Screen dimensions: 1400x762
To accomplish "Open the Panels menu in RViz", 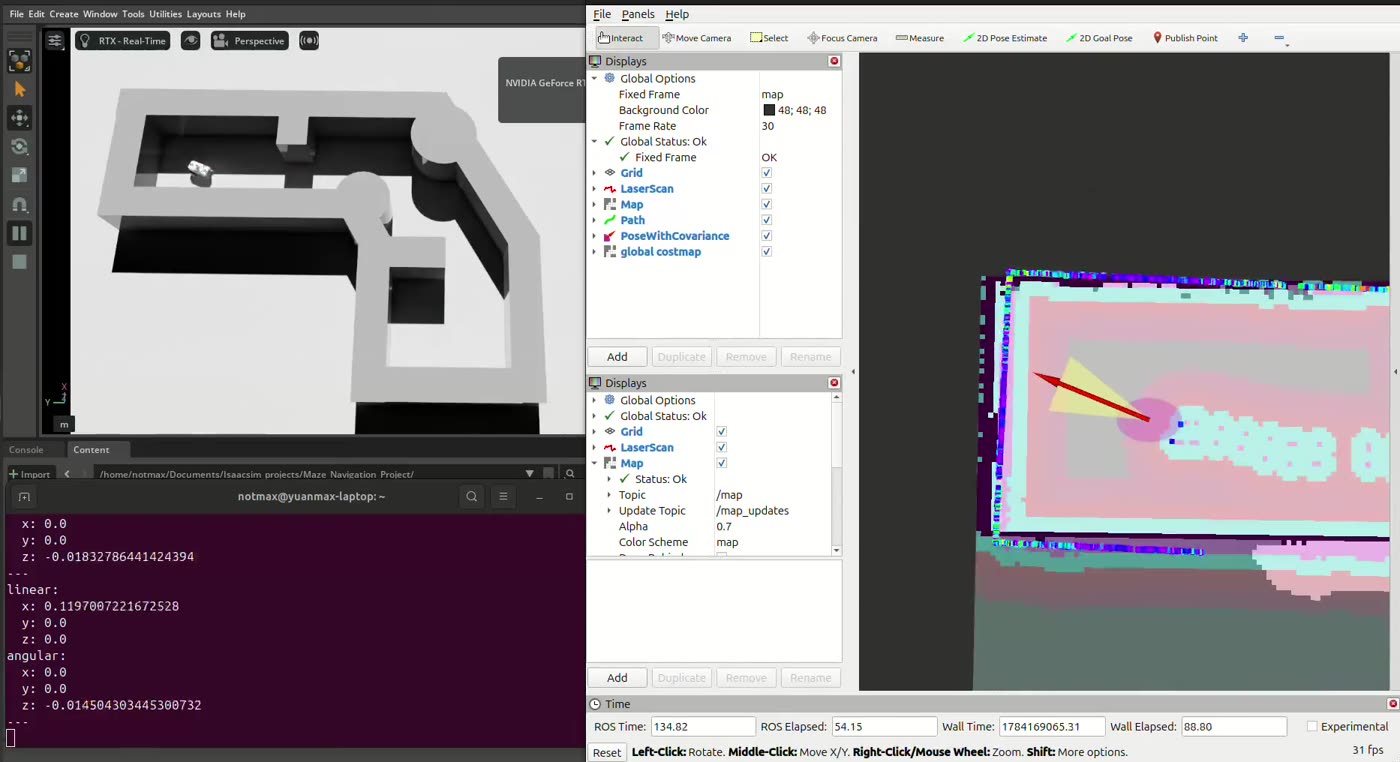I will pos(638,14).
